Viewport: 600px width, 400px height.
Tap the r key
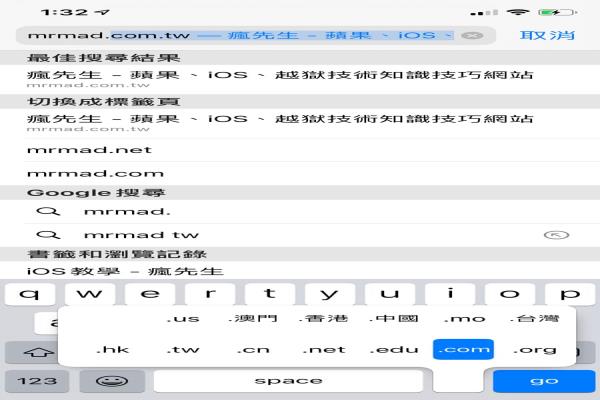tap(210, 294)
